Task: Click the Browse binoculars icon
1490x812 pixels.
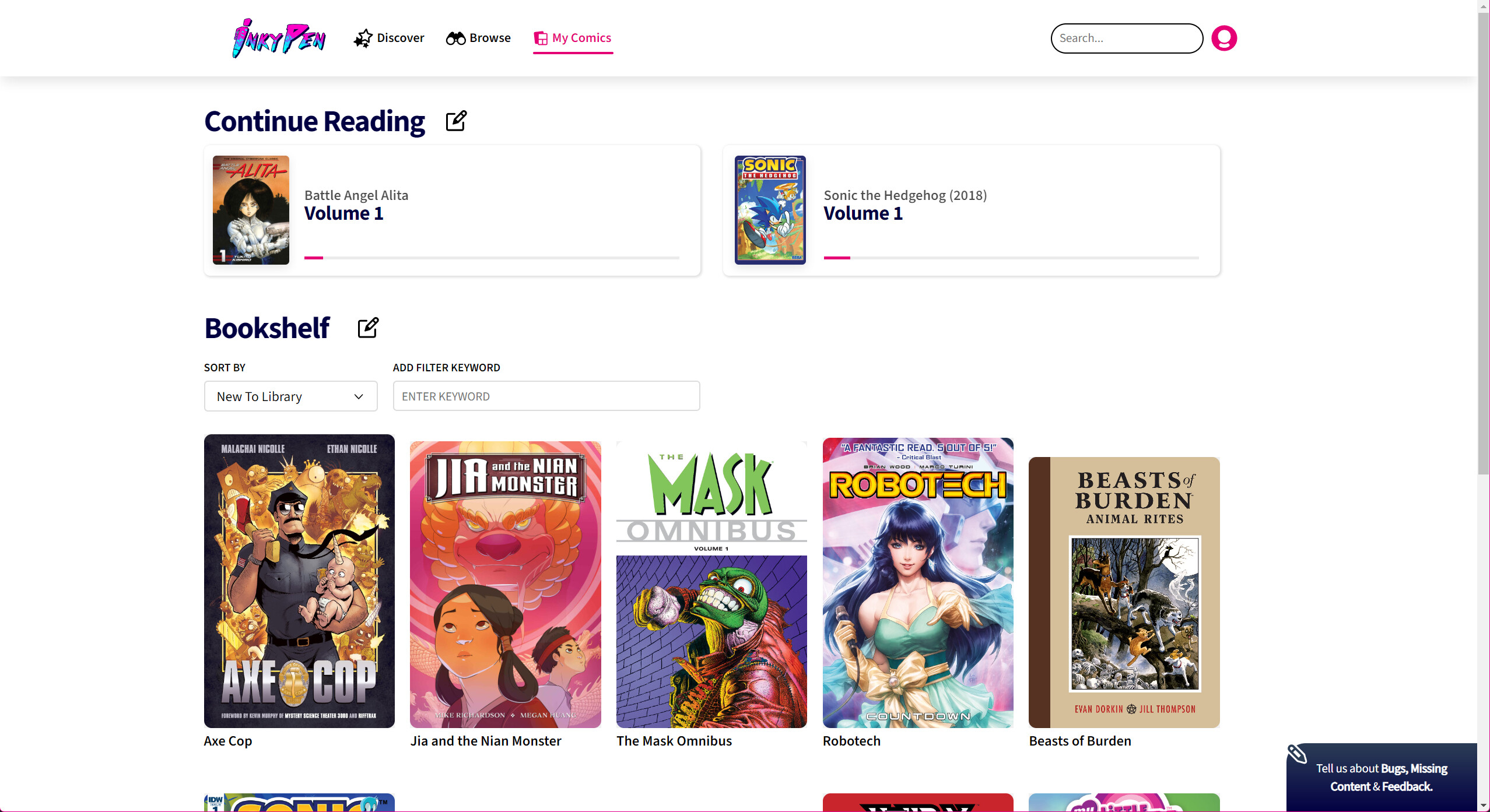Action: point(455,38)
